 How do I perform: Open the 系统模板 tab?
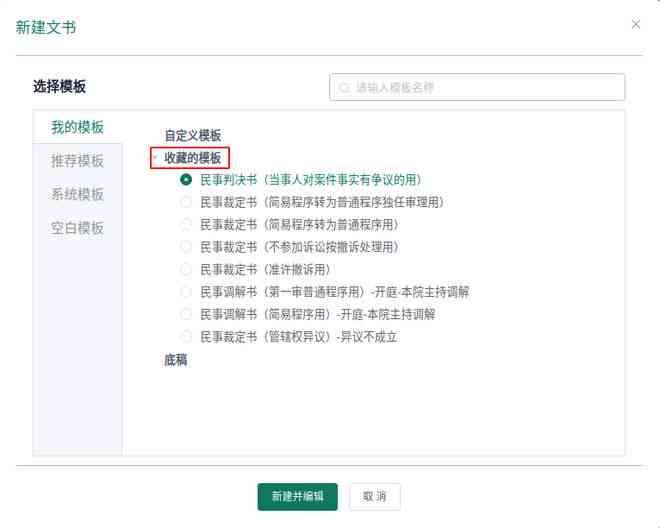(77, 194)
